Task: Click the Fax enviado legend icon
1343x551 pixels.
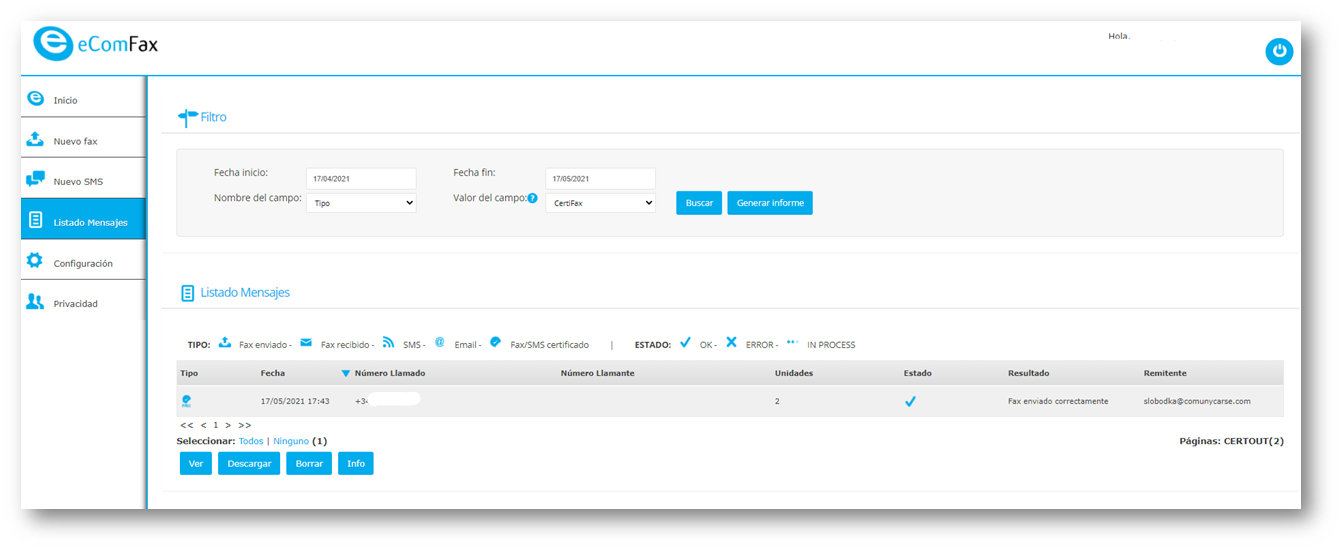Action: pyautogui.click(x=225, y=343)
